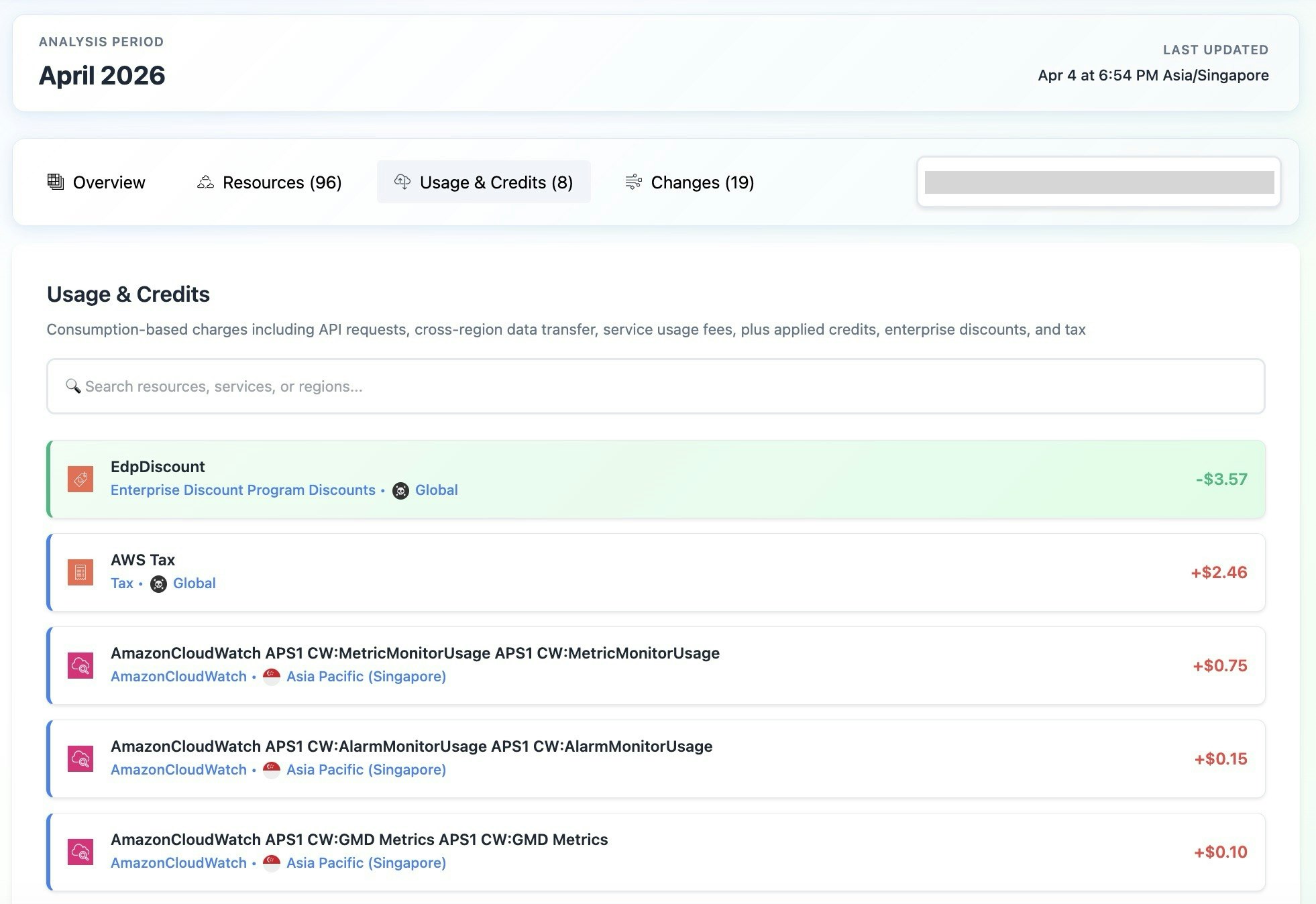
Task: Click the CloudWatch icon beside MetricMonitorUsage
Action: [x=80, y=665]
